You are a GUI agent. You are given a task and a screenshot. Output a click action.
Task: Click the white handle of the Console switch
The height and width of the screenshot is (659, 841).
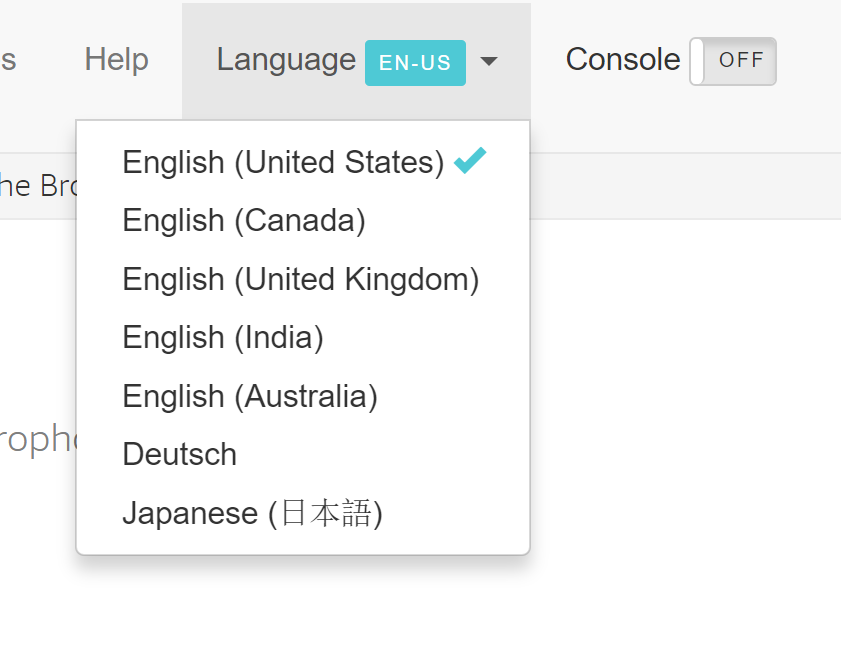click(698, 61)
